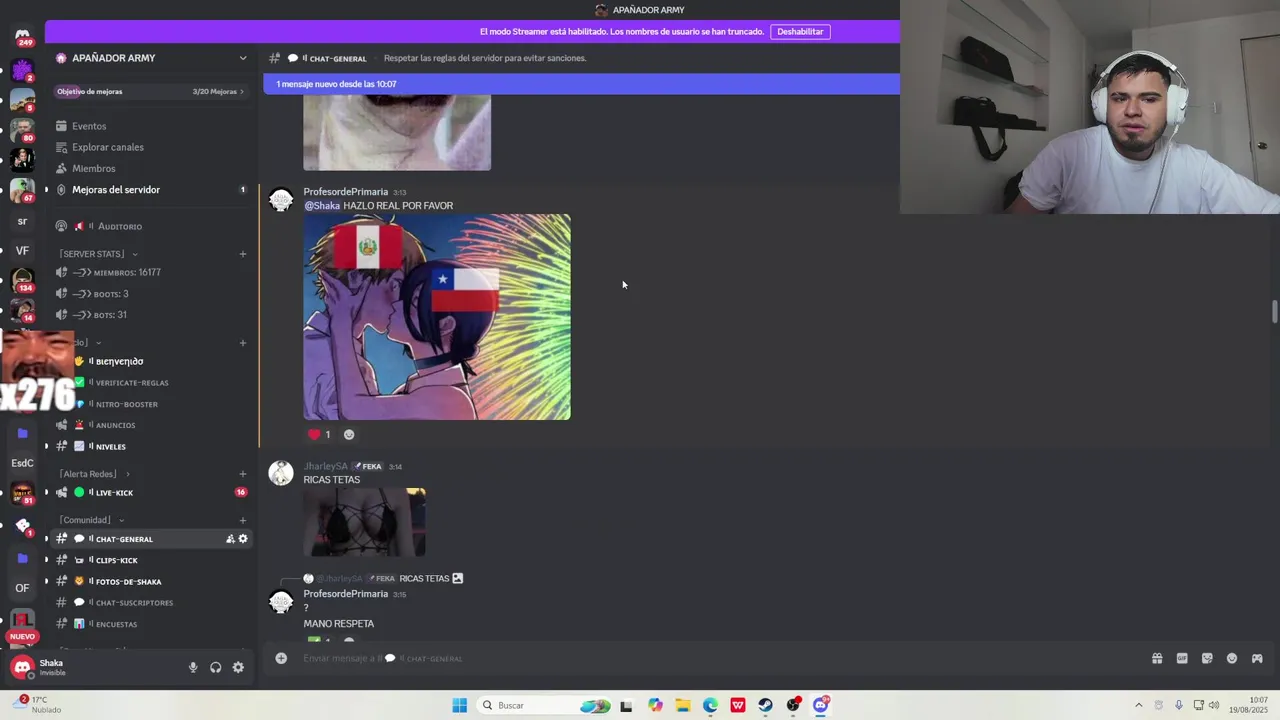Mute microphone in Shaka user panel
Viewport: 1280px width, 720px height.
pyautogui.click(x=193, y=667)
